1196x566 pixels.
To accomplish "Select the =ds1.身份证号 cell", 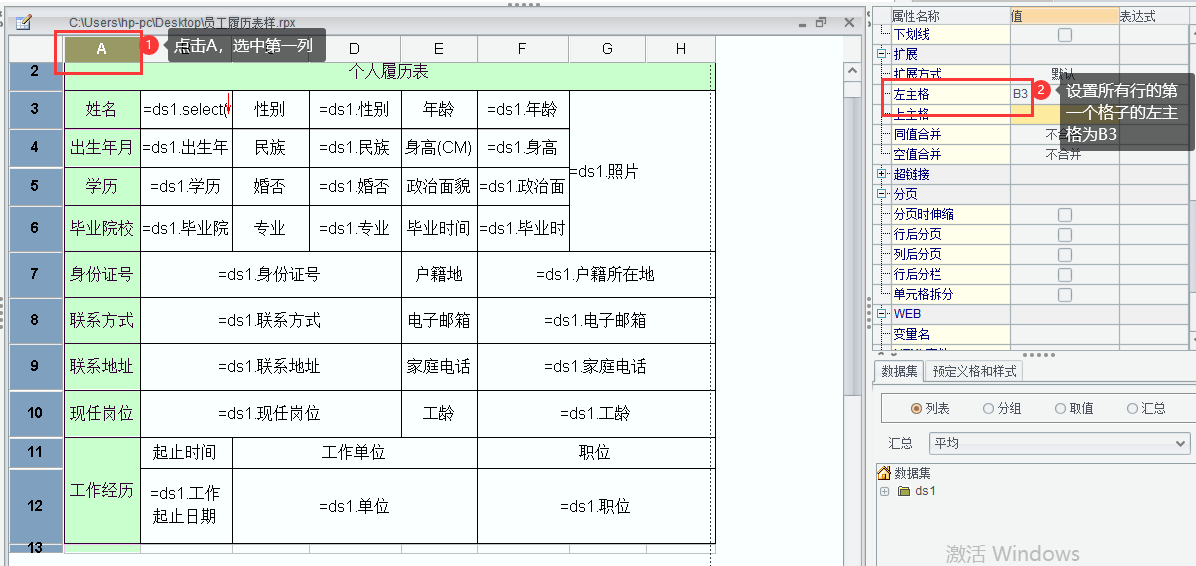I will (x=271, y=275).
